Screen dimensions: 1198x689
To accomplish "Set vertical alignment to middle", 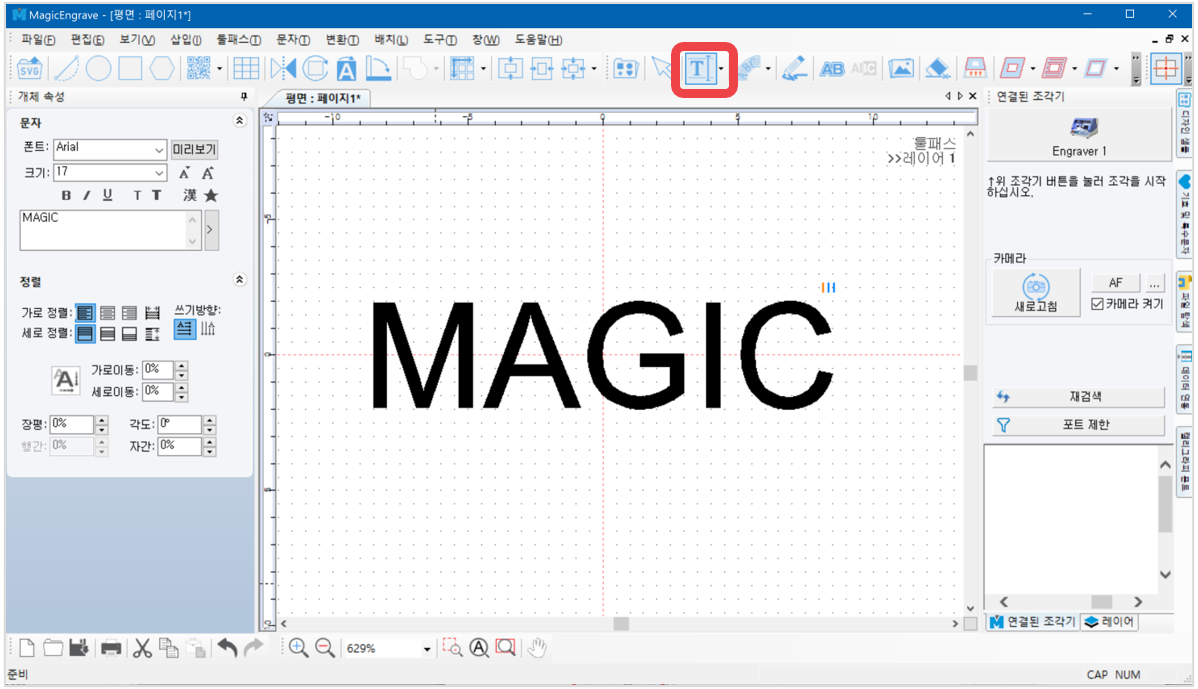I will coord(108,334).
